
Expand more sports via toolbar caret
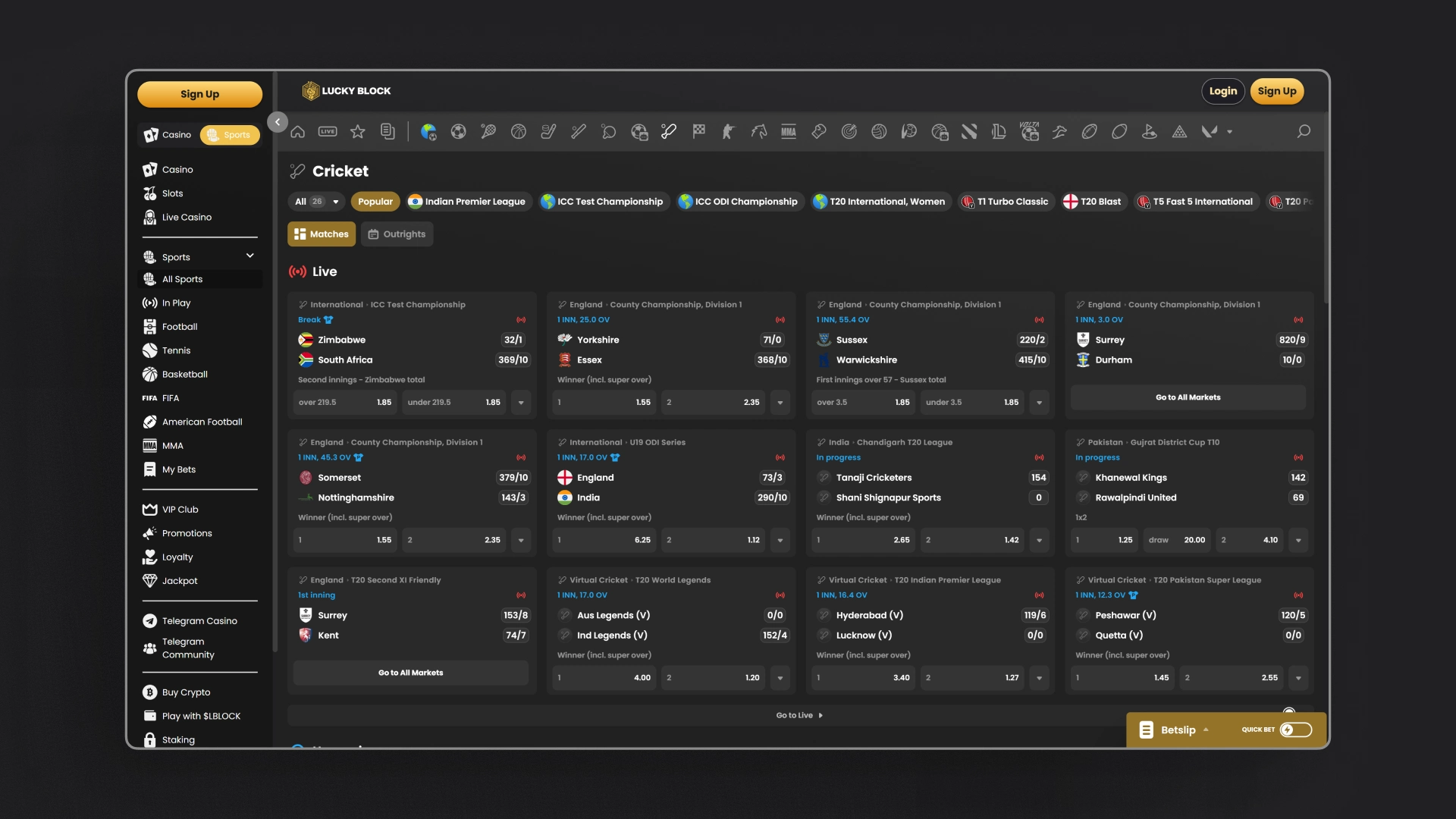(1229, 132)
